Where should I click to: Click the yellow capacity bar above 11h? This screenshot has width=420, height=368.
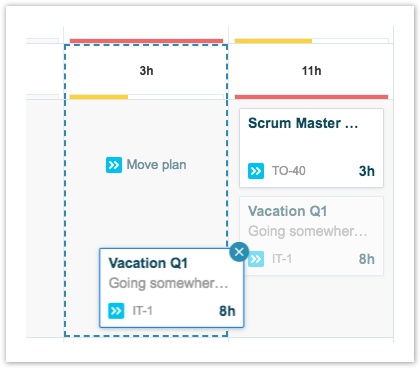tap(273, 41)
